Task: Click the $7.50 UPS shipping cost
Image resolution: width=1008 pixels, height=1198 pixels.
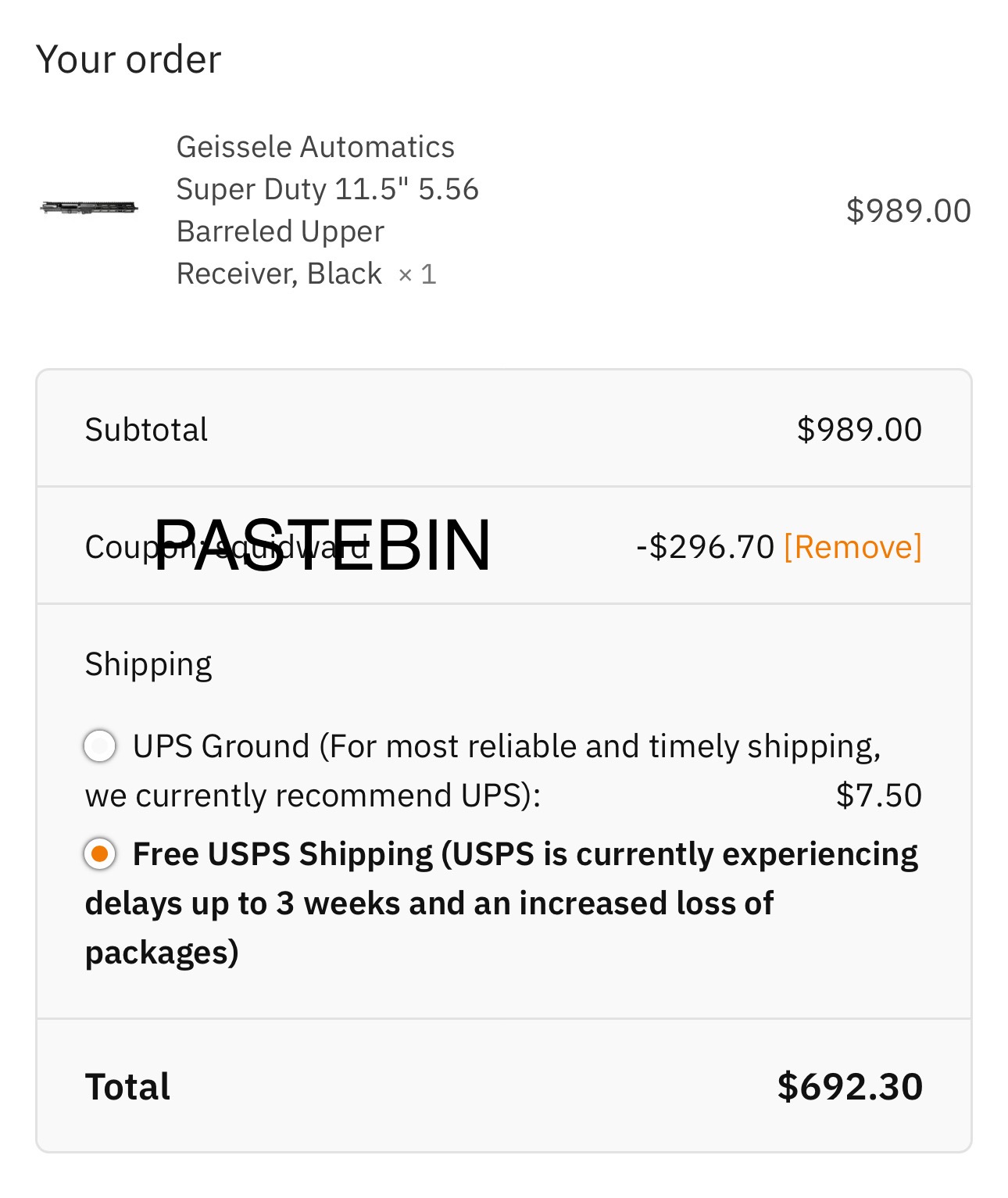Action: coord(879,796)
